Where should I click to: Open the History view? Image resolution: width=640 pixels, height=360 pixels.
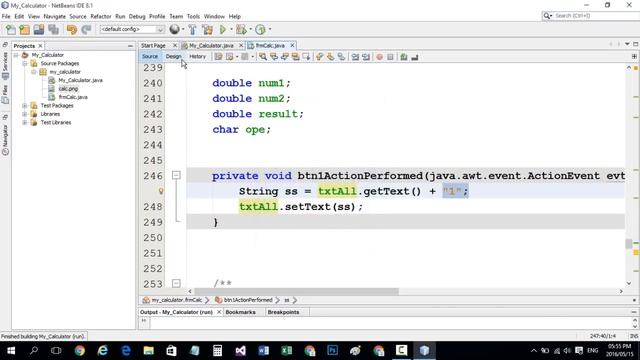click(x=198, y=56)
